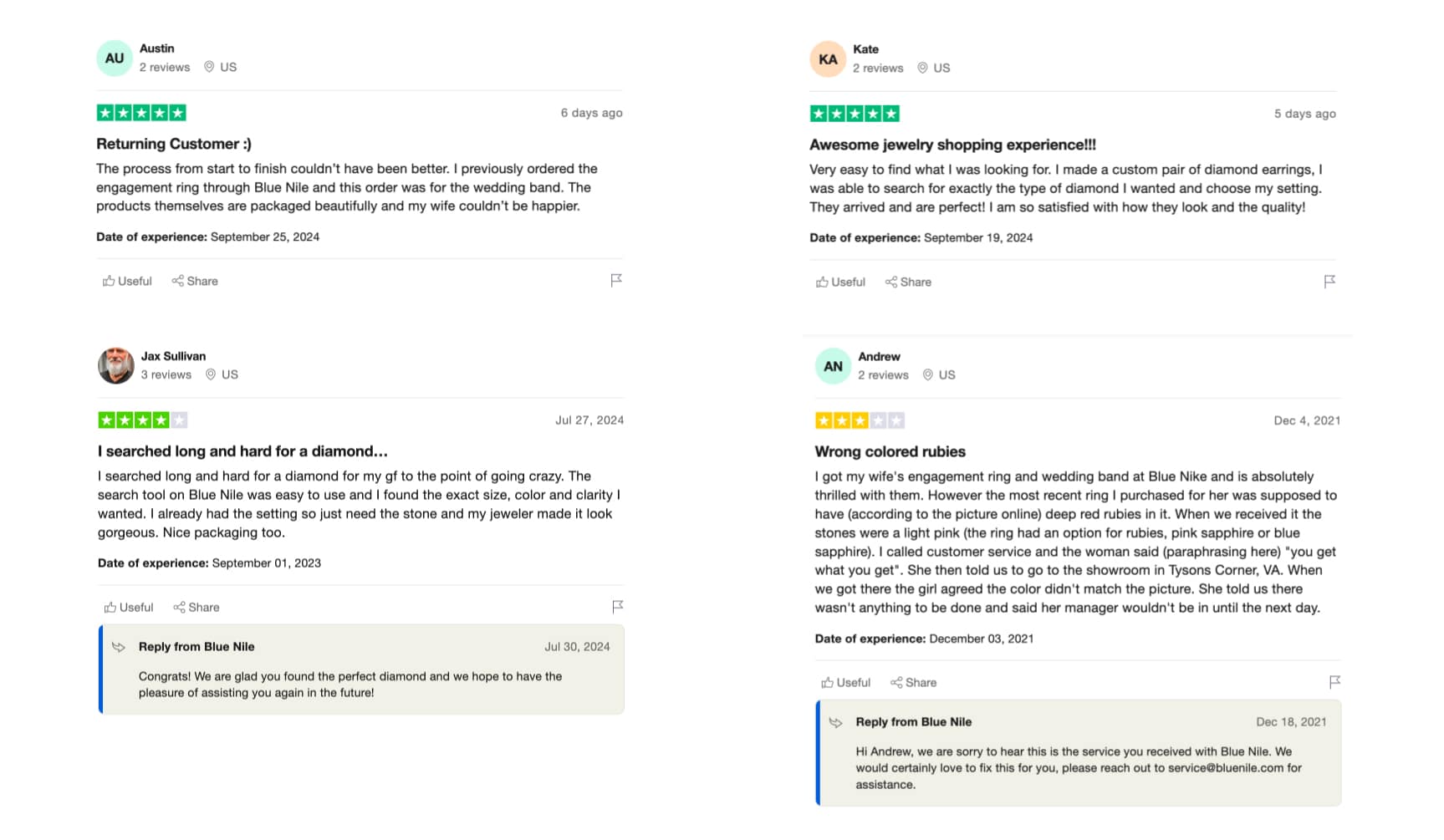Share Austin's review

(x=195, y=281)
